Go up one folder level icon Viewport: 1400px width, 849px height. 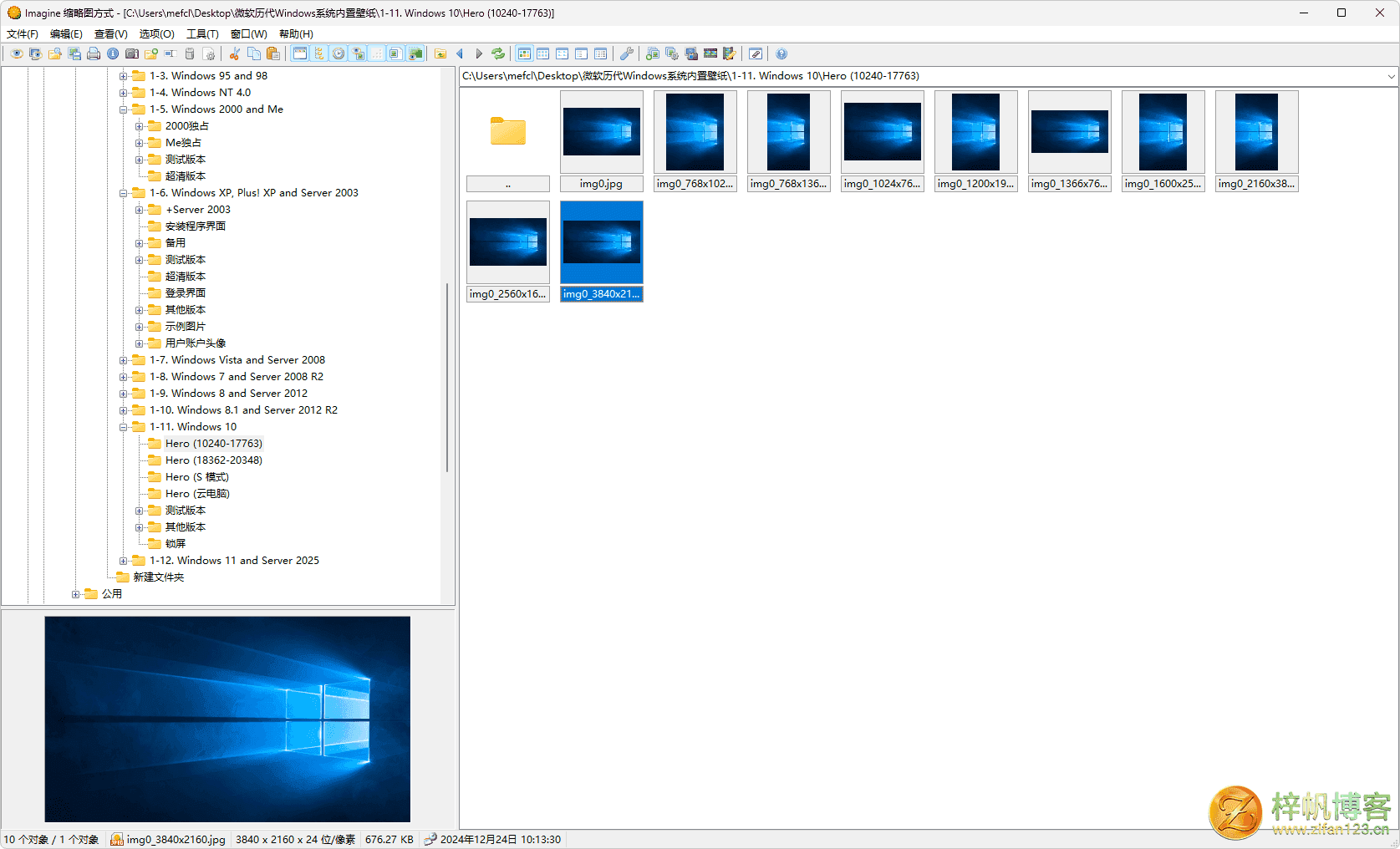[x=440, y=53]
